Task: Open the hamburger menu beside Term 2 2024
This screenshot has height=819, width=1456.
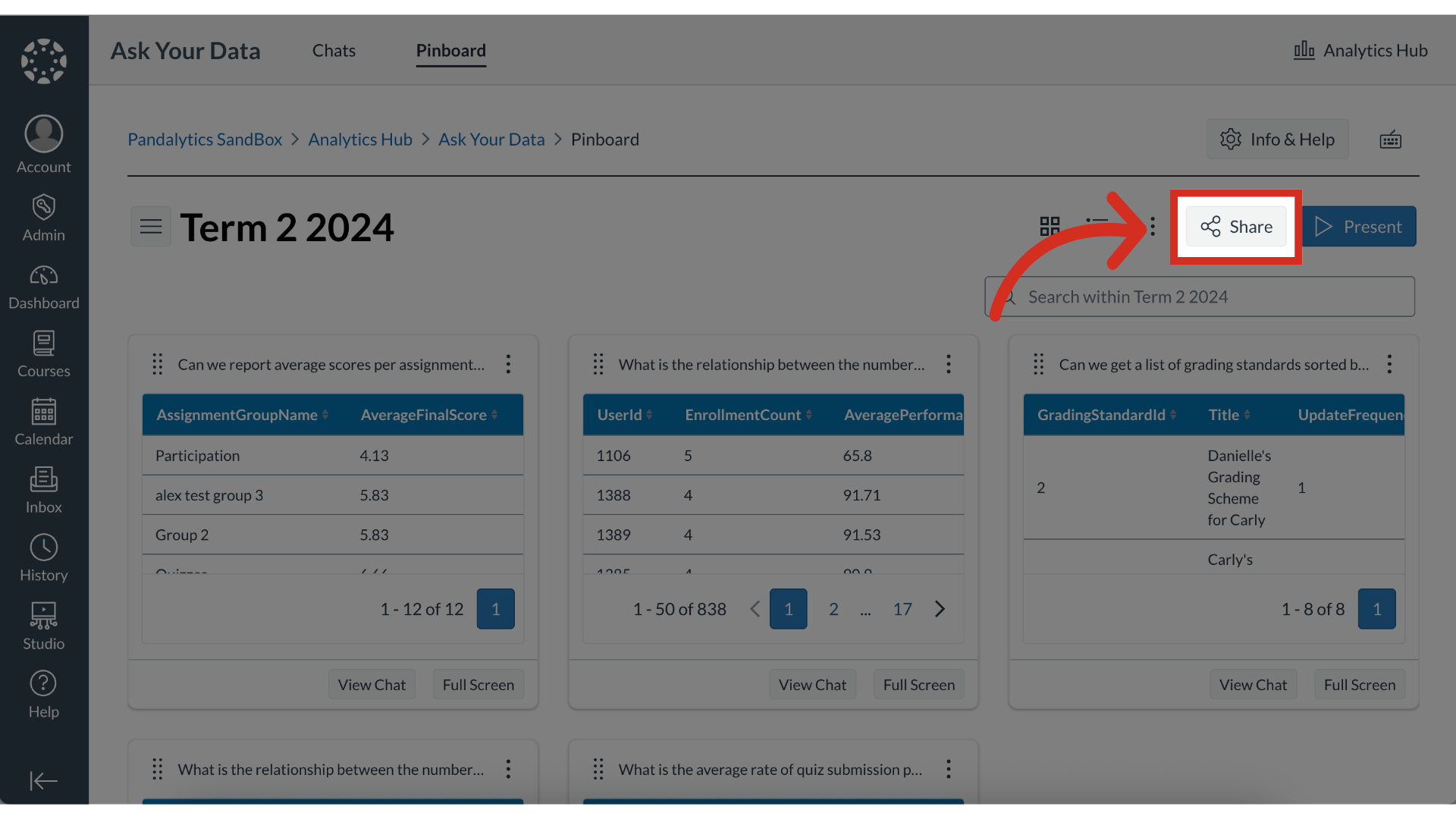Action: point(150,226)
